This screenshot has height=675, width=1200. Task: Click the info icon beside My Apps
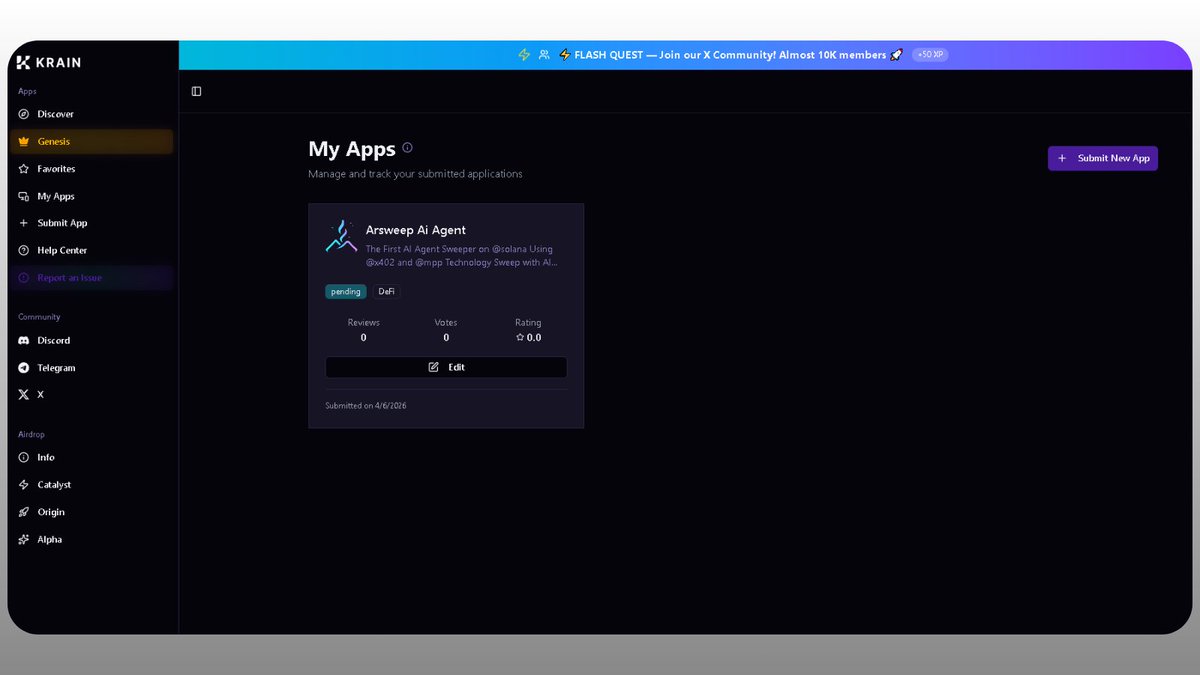click(x=407, y=148)
